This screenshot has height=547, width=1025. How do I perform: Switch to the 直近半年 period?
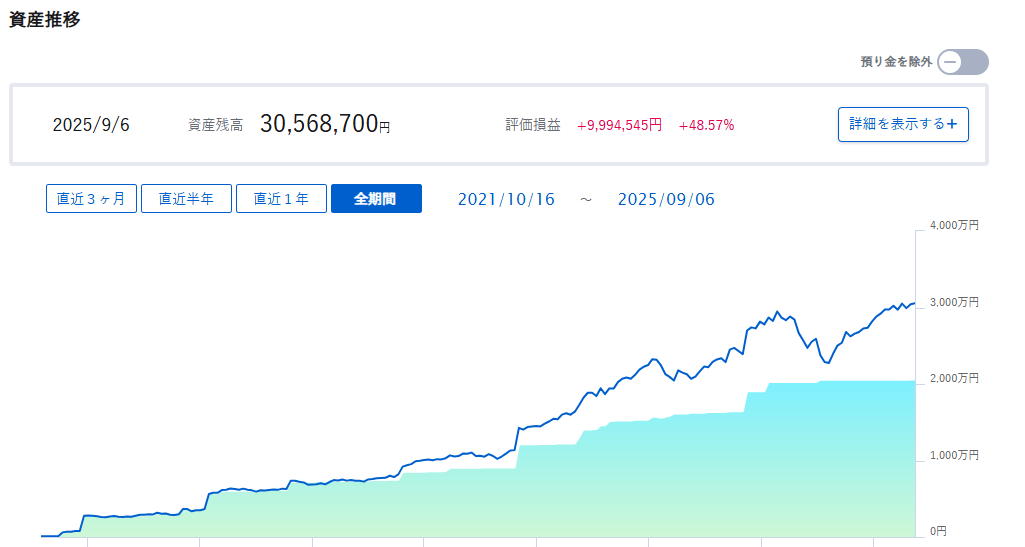pos(186,199)
